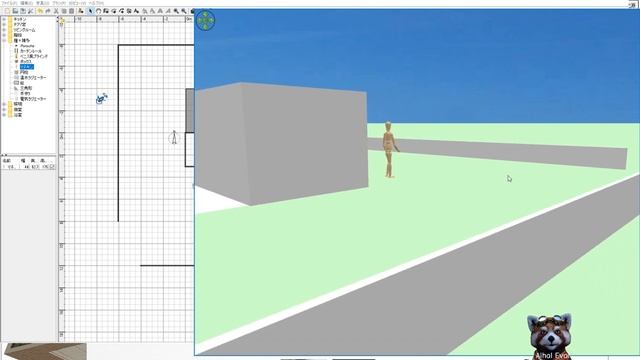Click the 3D view down navigation arrow
640x360 pixels.
tap(205, 26)
